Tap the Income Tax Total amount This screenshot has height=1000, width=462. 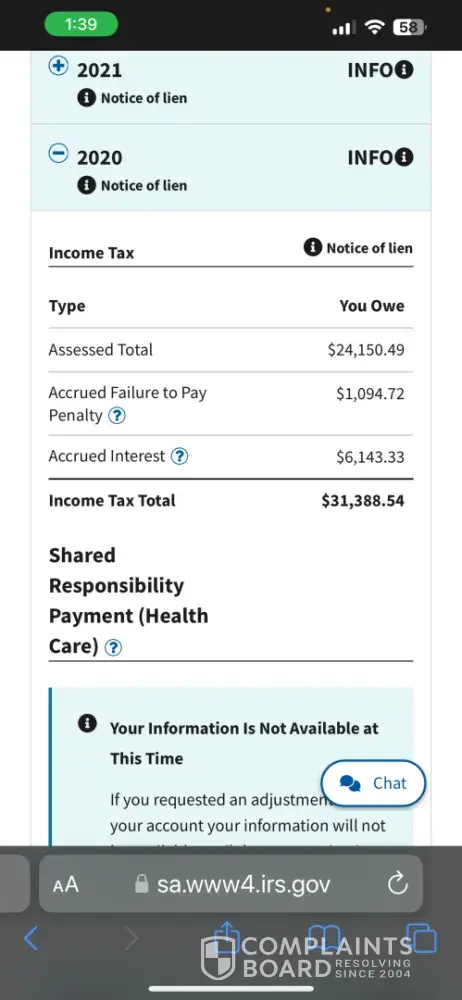click(x=362, y=501)
